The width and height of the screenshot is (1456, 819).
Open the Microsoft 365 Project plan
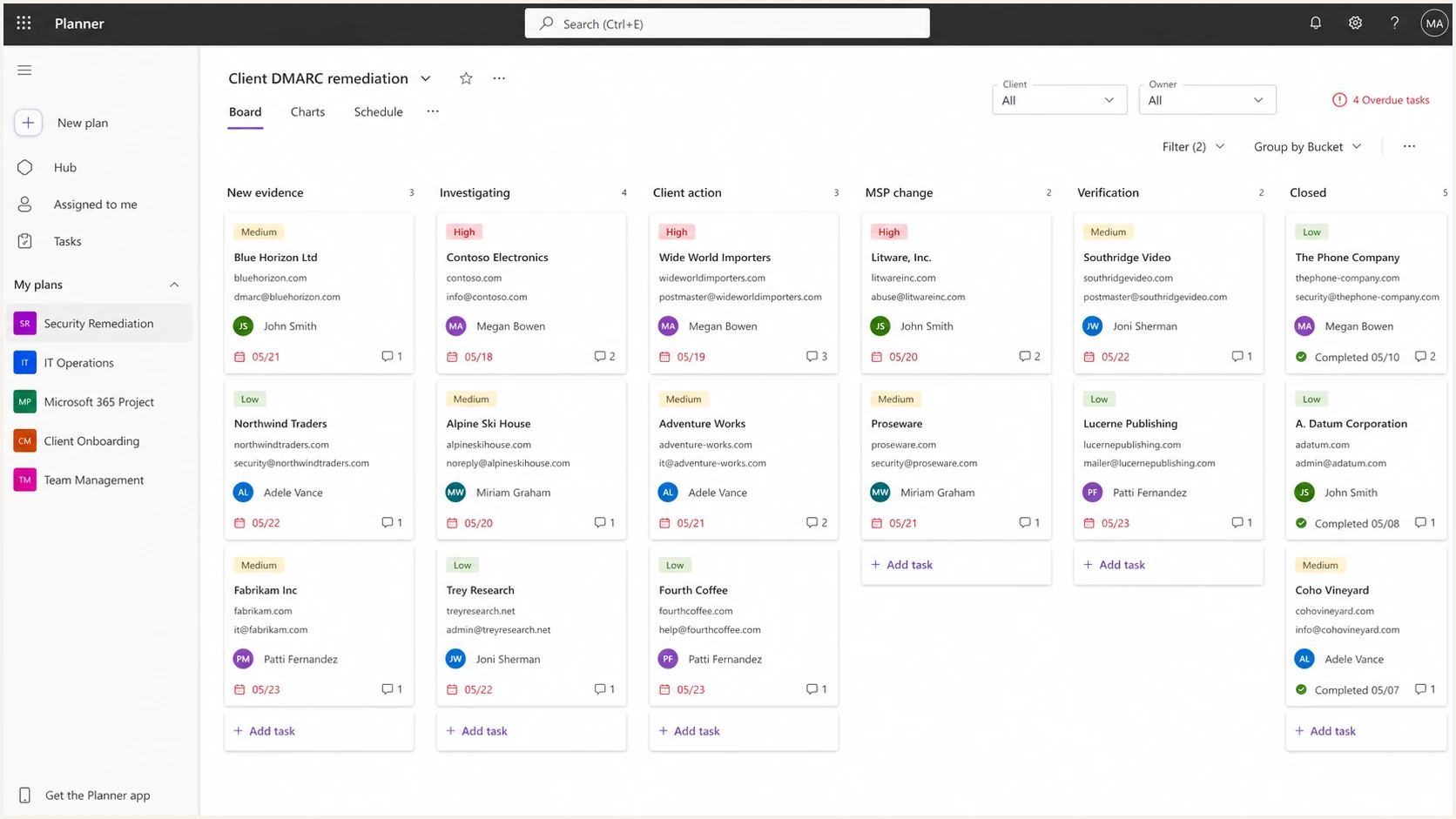(98, 401)
